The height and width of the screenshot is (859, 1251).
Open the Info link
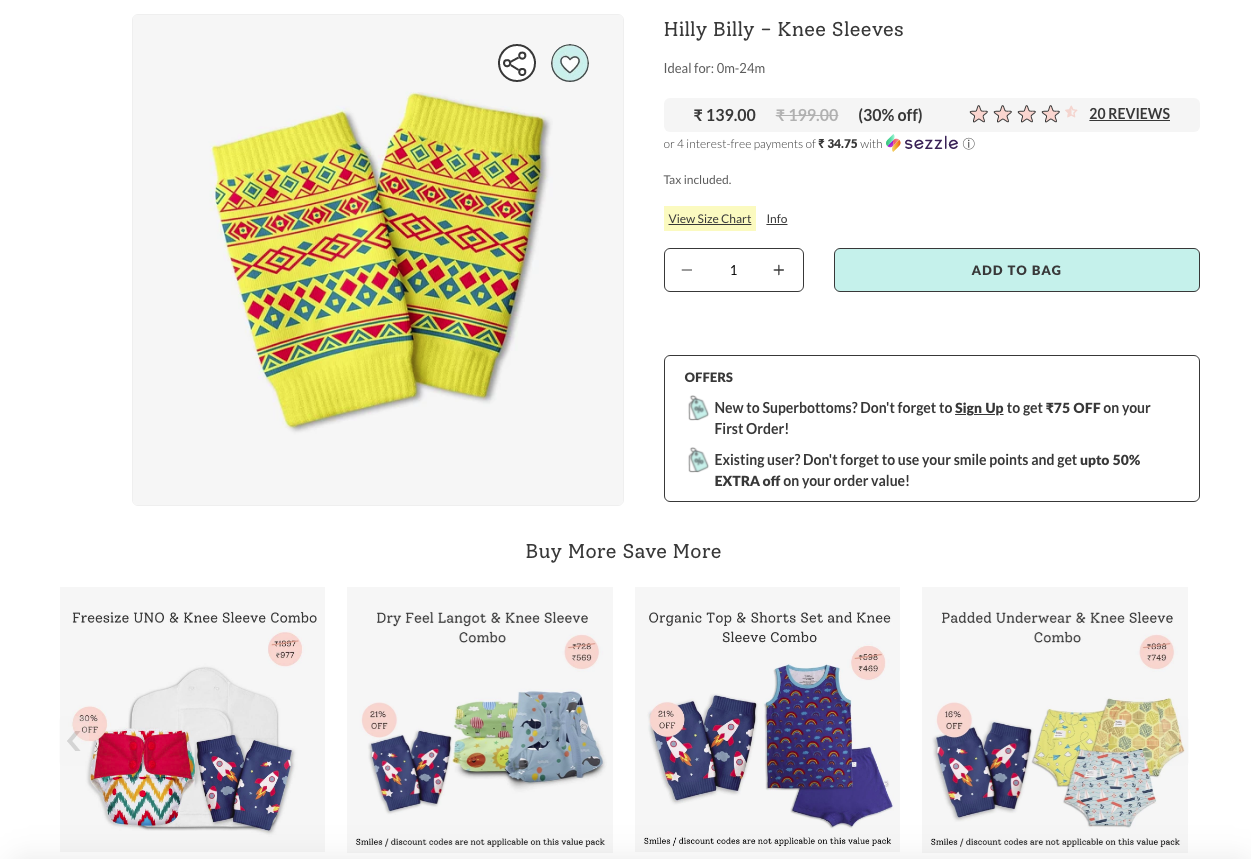pyautogui.click(x=777, y=219)
